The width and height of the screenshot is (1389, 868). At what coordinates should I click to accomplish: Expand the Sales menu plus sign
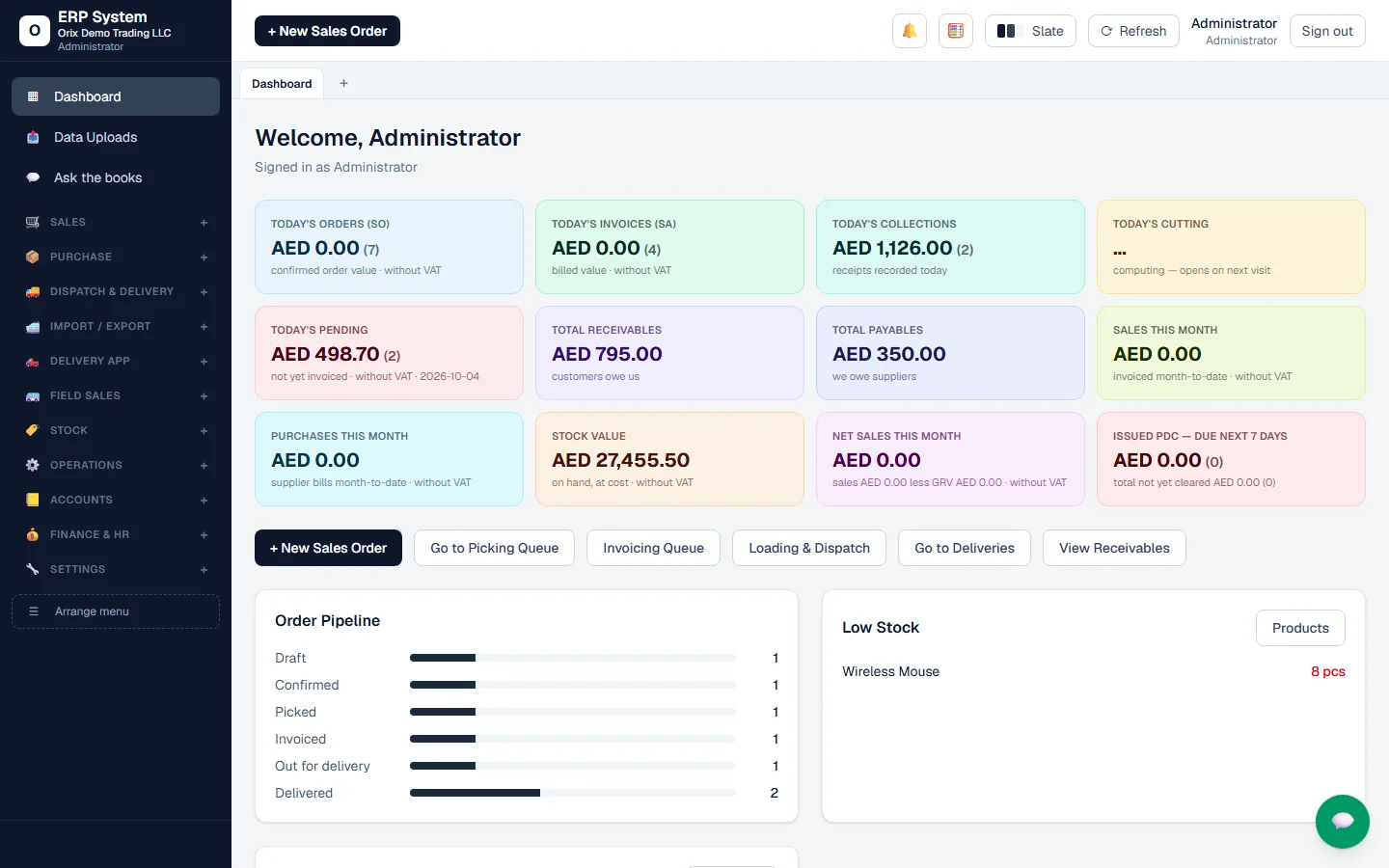point(204,223)
